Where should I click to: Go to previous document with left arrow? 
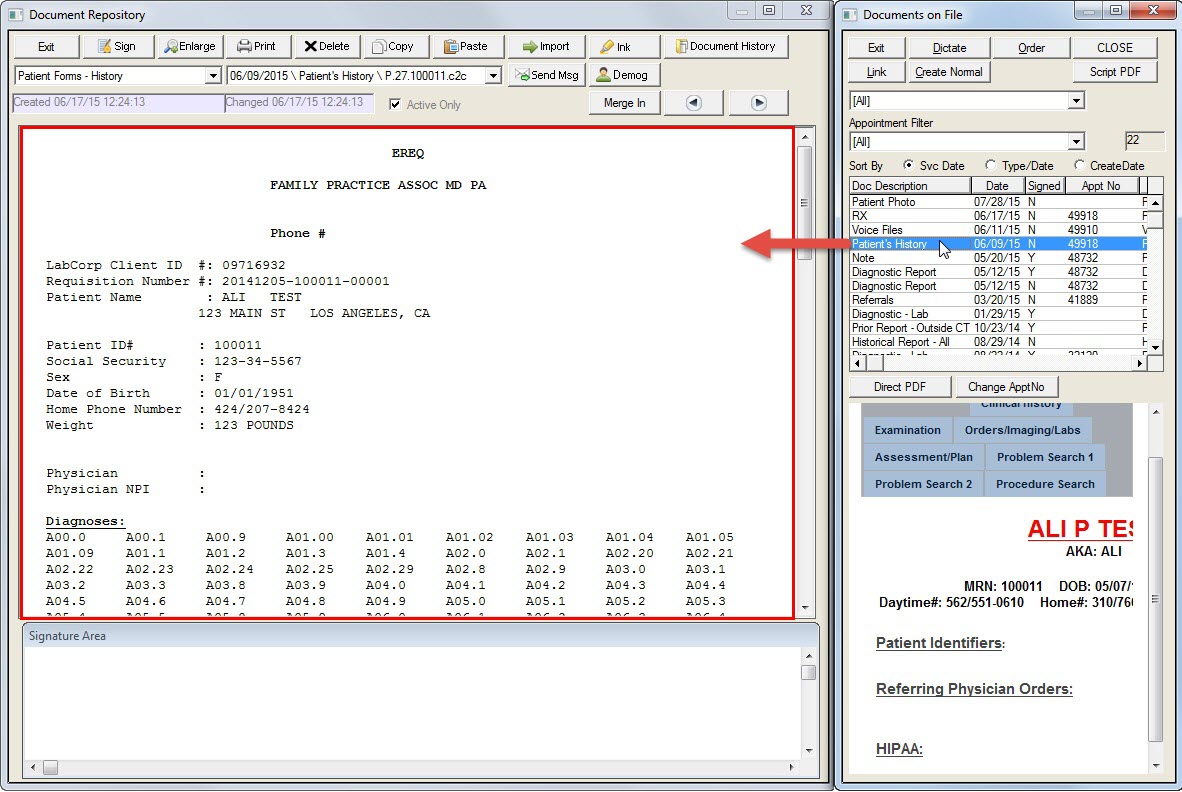(x=694, y=103)
